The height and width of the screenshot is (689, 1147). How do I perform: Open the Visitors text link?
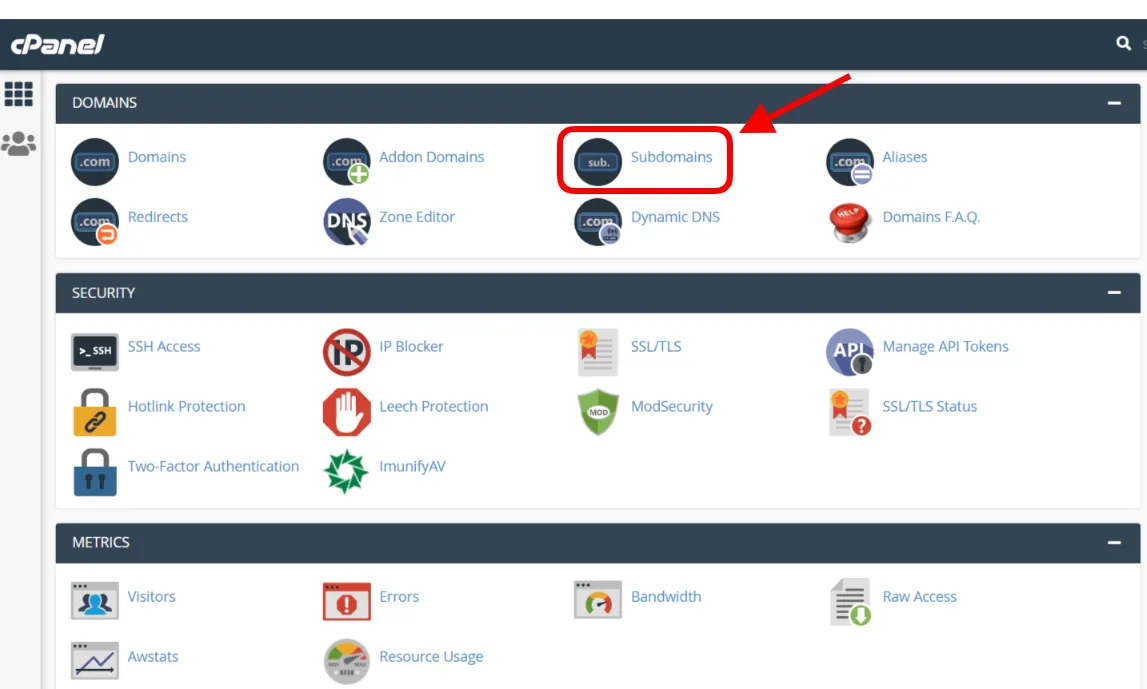click(151, 596)
